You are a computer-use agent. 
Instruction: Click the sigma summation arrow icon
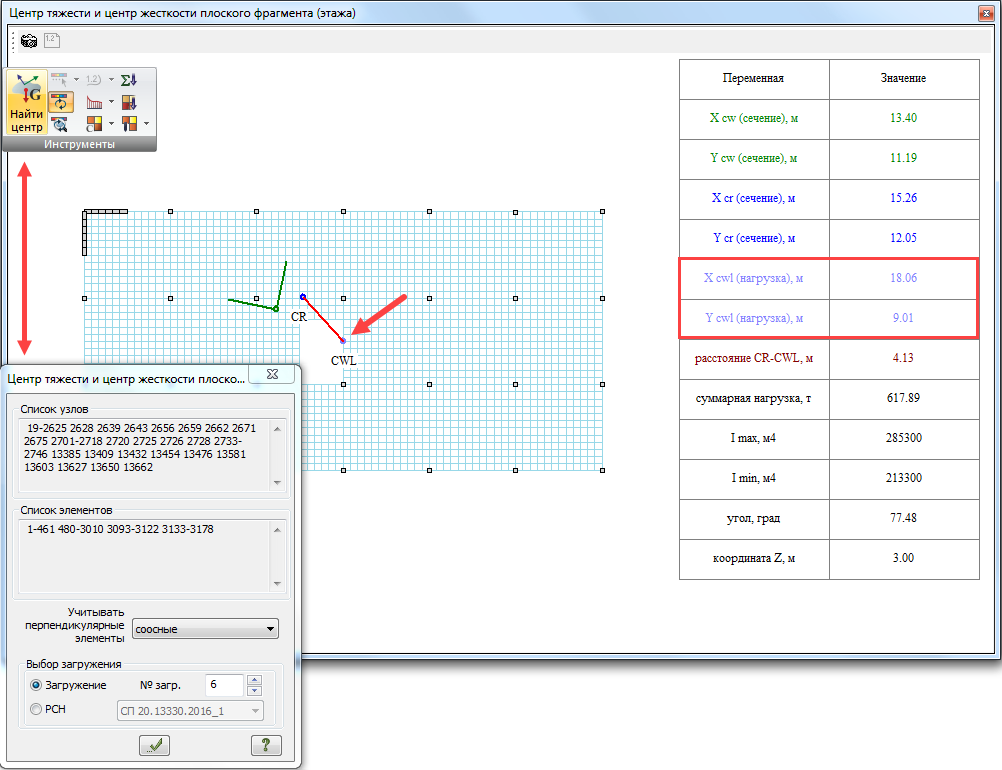129,80
